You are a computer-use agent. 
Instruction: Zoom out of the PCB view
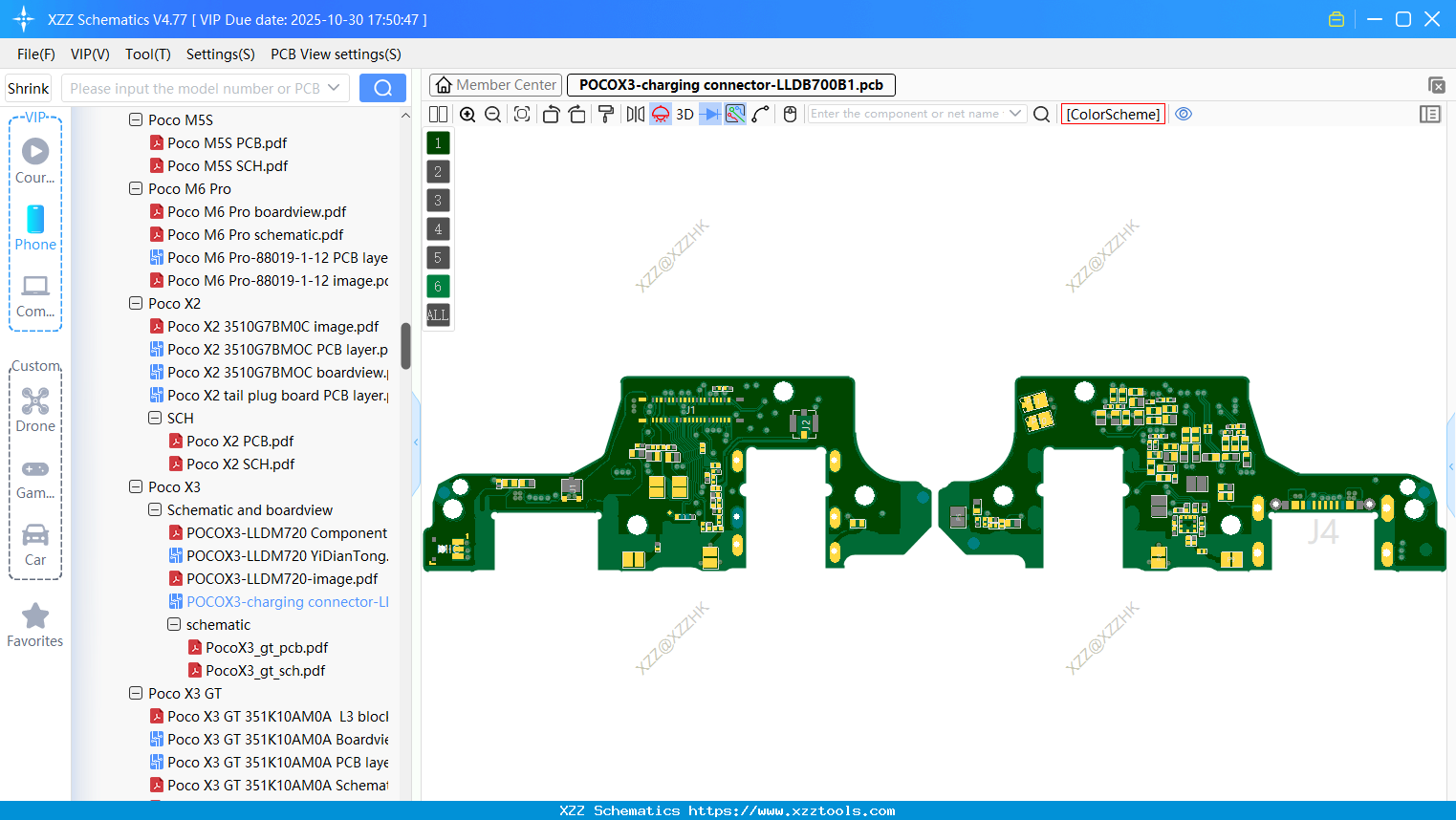click(493, 115)
